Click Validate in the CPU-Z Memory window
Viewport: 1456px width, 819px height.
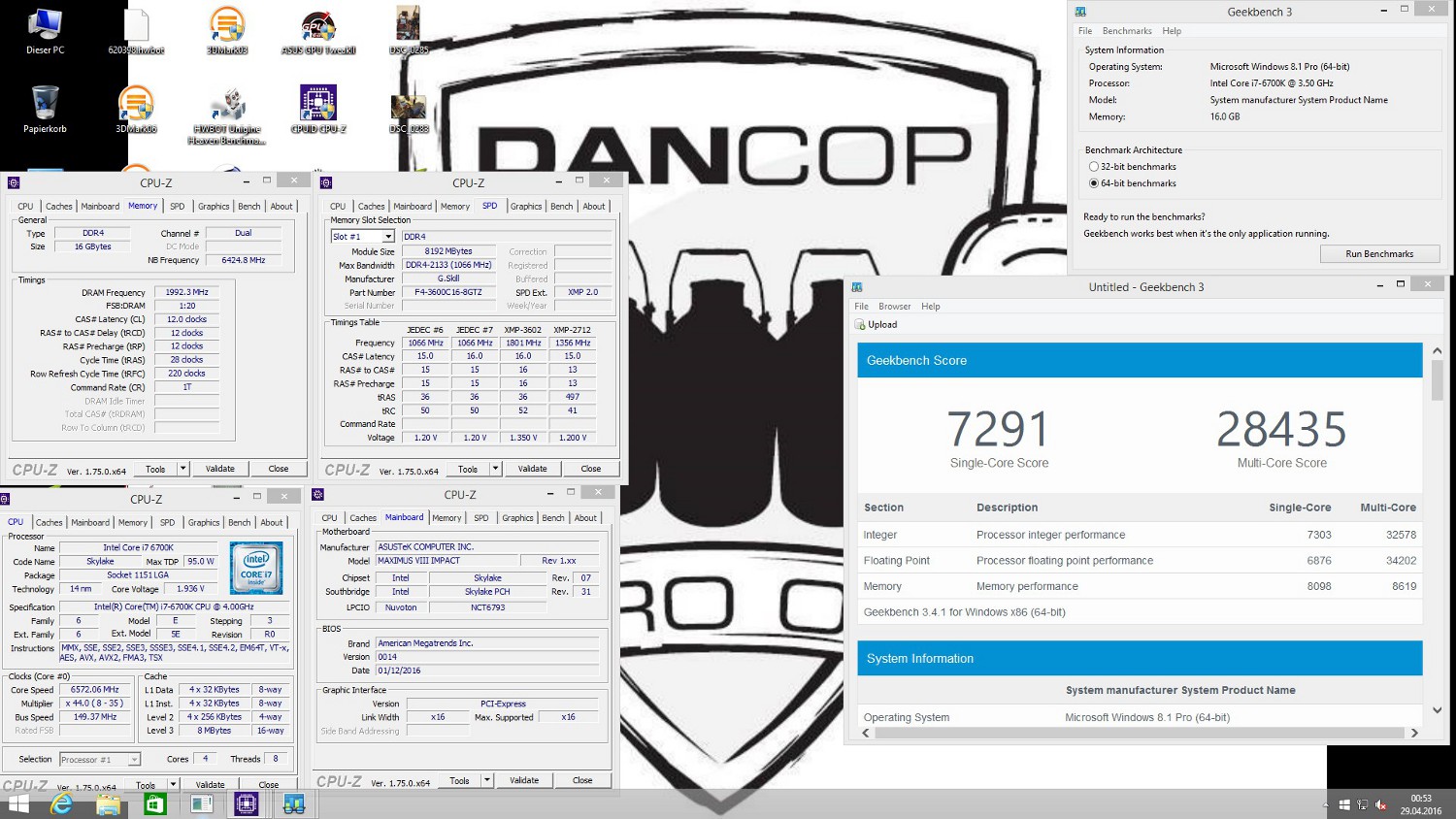click(x=220, y=469)
